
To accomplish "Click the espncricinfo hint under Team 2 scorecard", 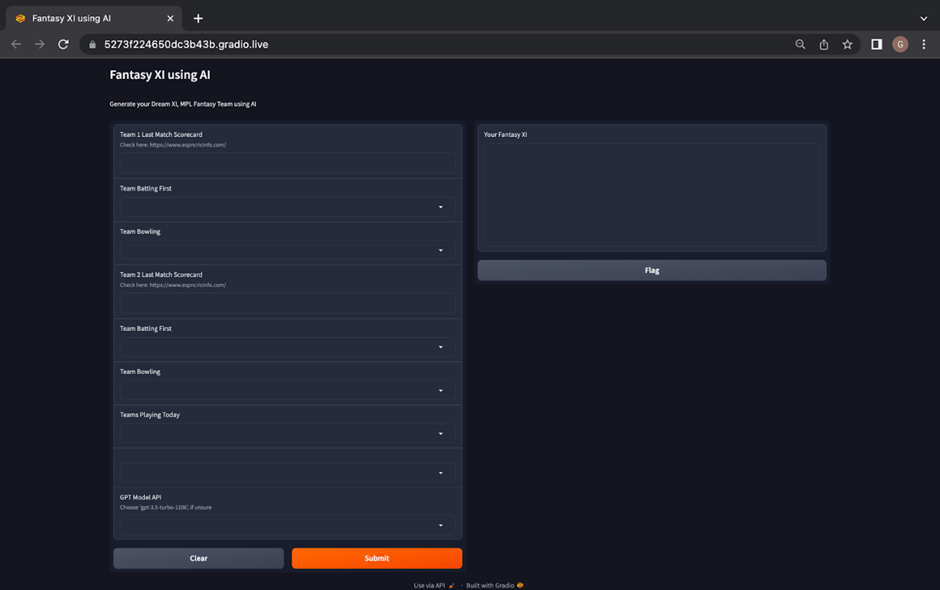I will (x=173, y=285).
